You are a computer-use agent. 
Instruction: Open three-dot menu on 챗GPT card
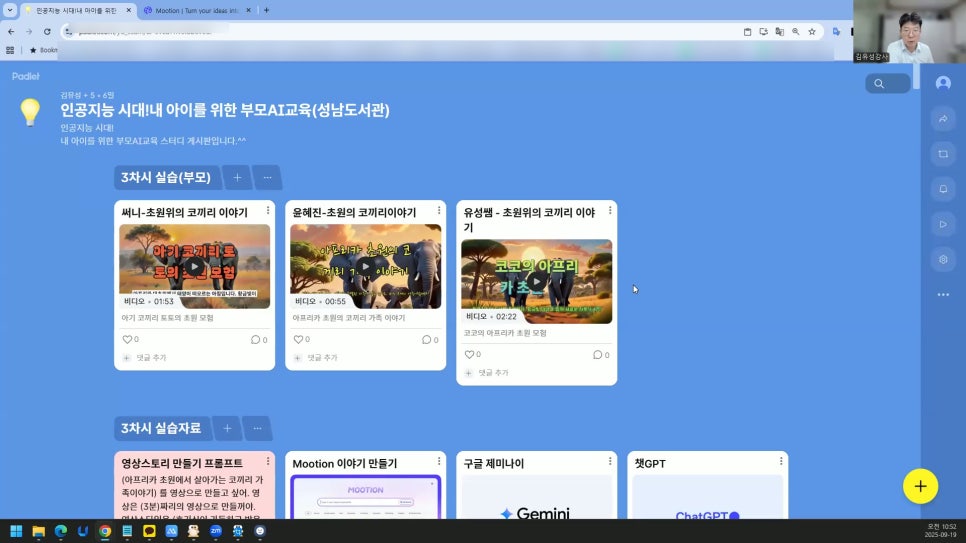[x=781, y=462]
